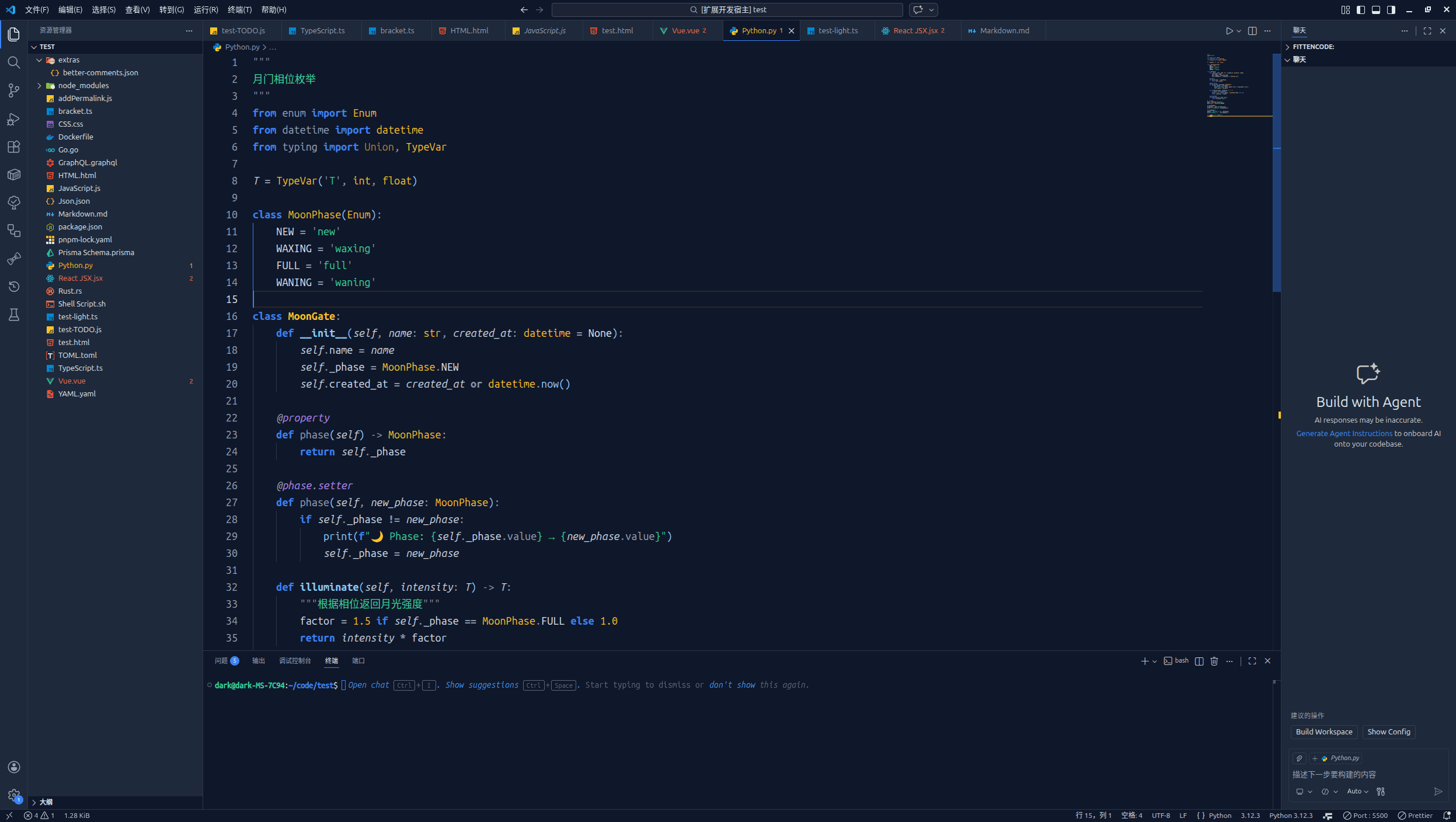Click Build Workspace button
This screenshot has width=1456, height=822.
pos(1323,732)
